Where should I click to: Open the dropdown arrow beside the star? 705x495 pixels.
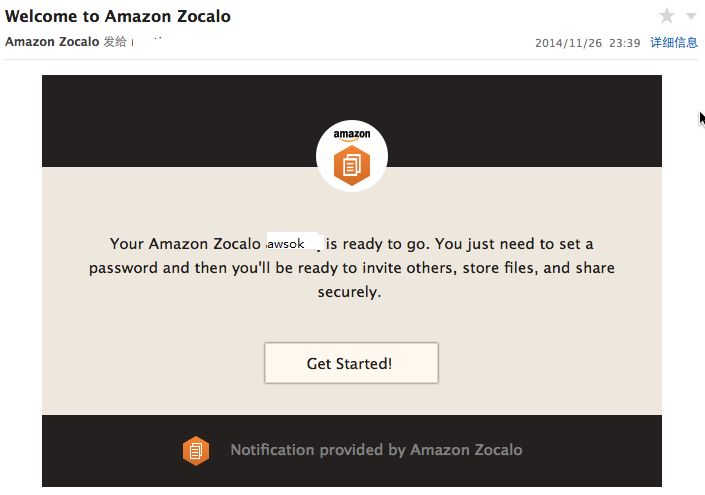(691, 17)
